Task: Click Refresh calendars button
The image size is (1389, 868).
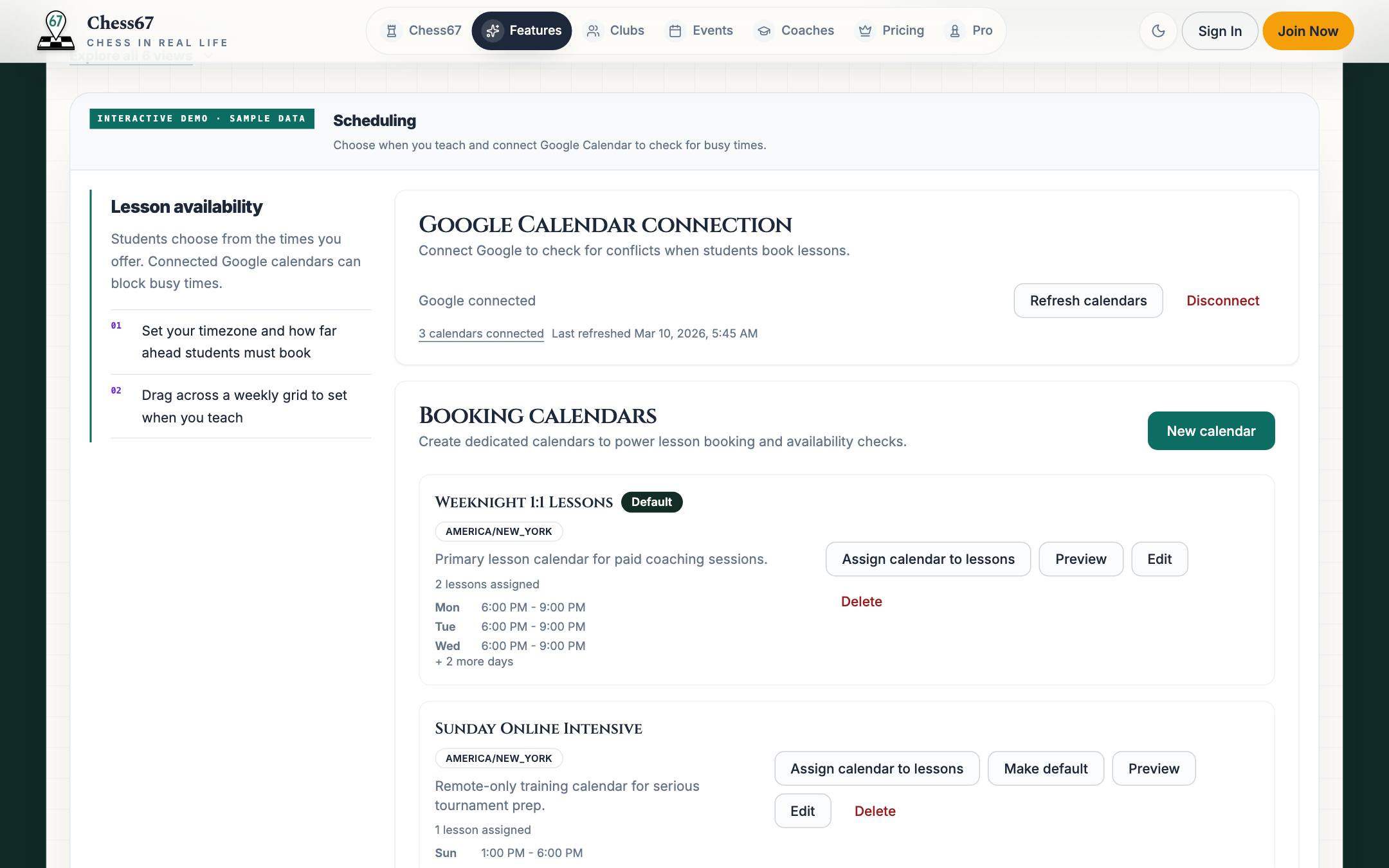Action: tap(1088, 300)
